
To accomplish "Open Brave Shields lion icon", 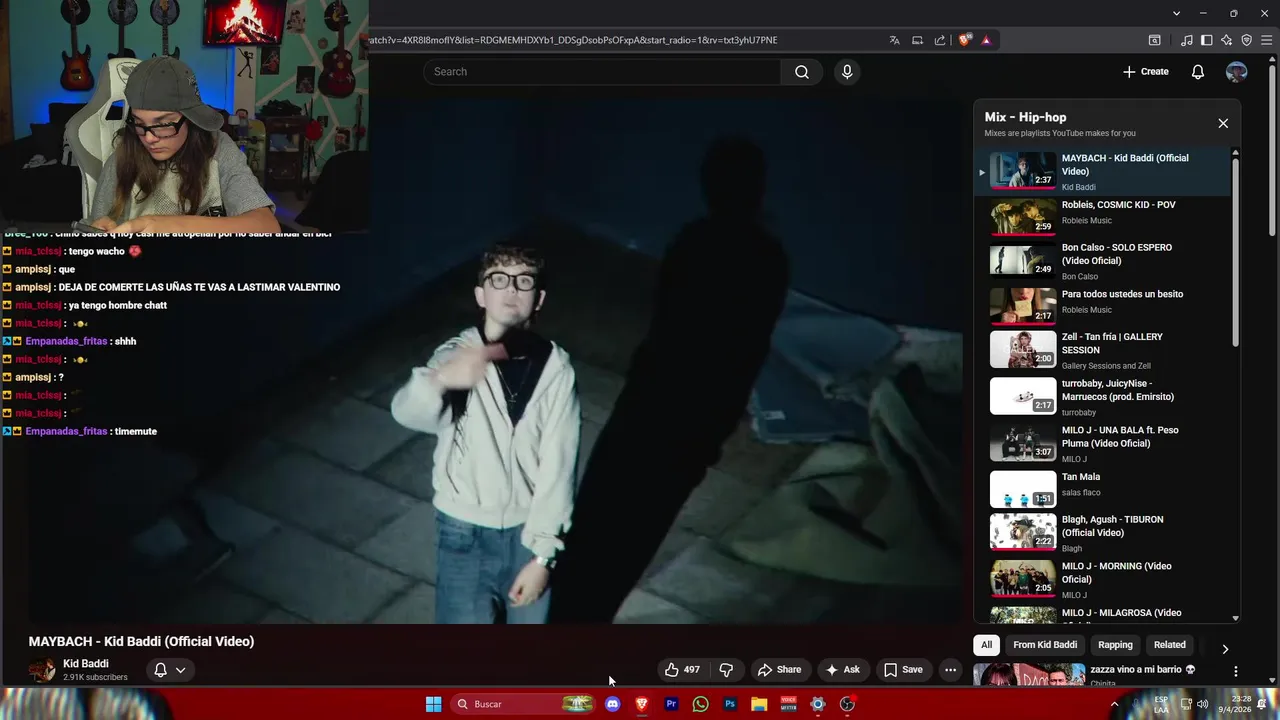I will click(964, 40).
